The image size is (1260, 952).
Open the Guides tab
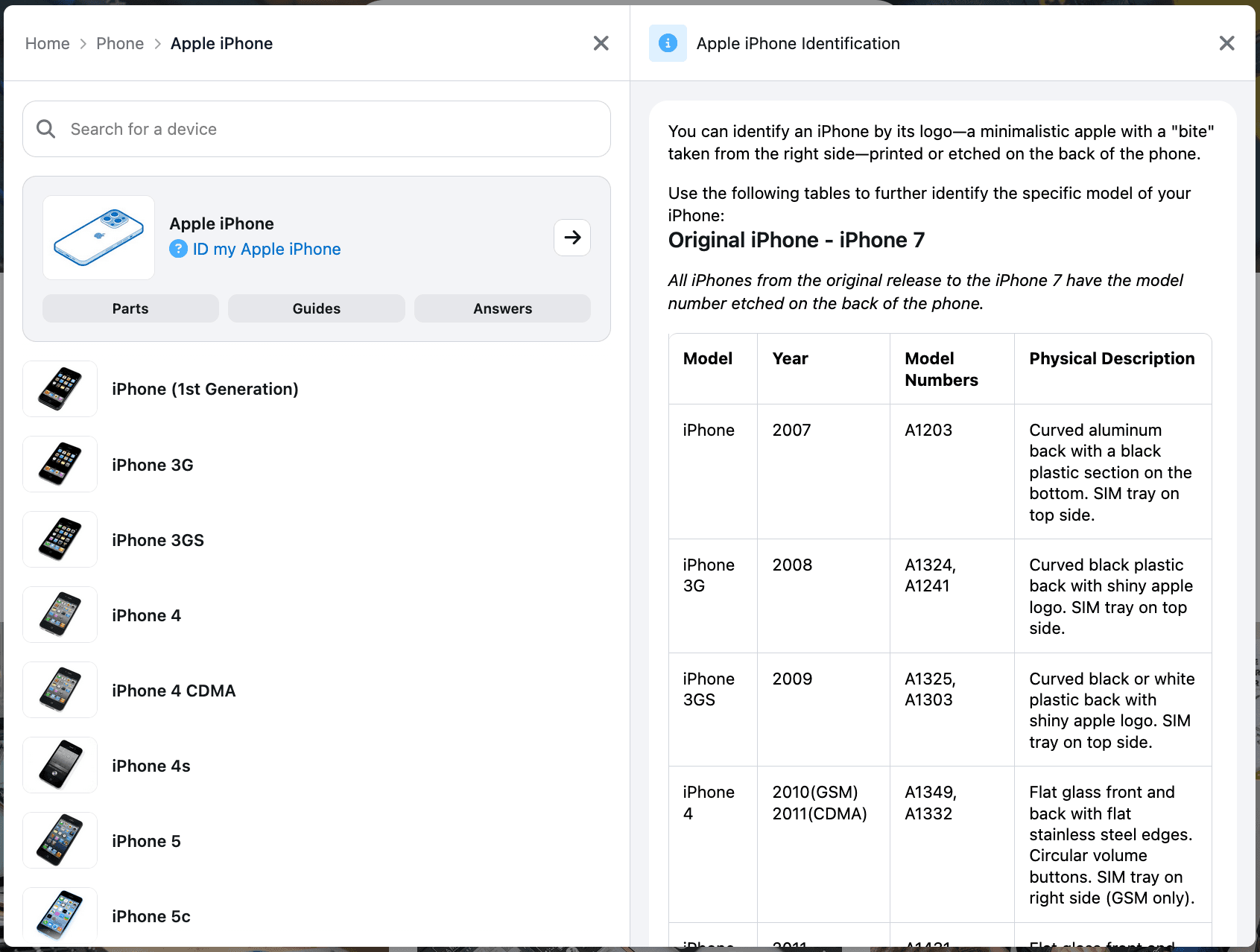(317, 308)
